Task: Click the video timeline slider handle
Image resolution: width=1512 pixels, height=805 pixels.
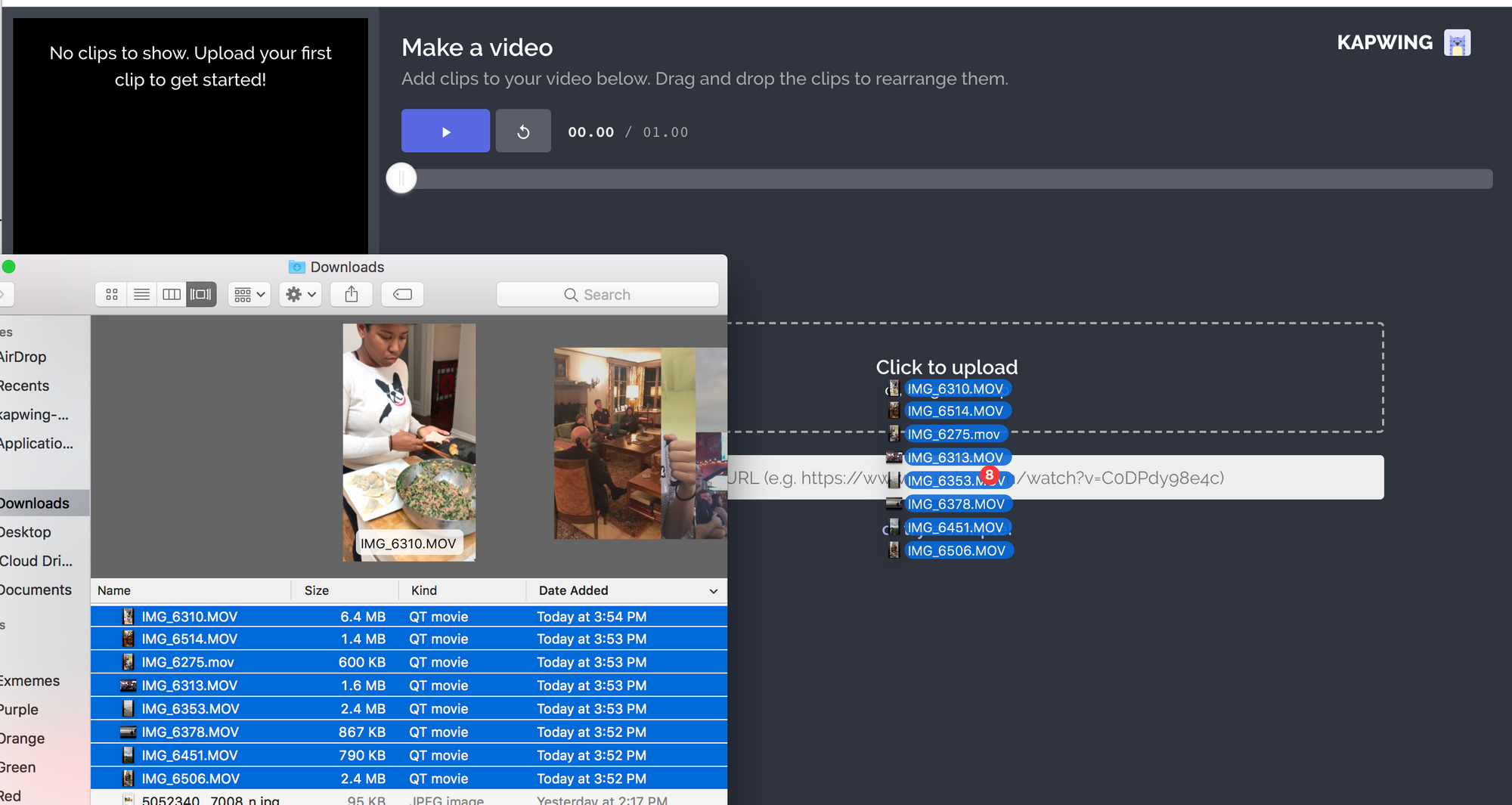Action: coord(401,178)
